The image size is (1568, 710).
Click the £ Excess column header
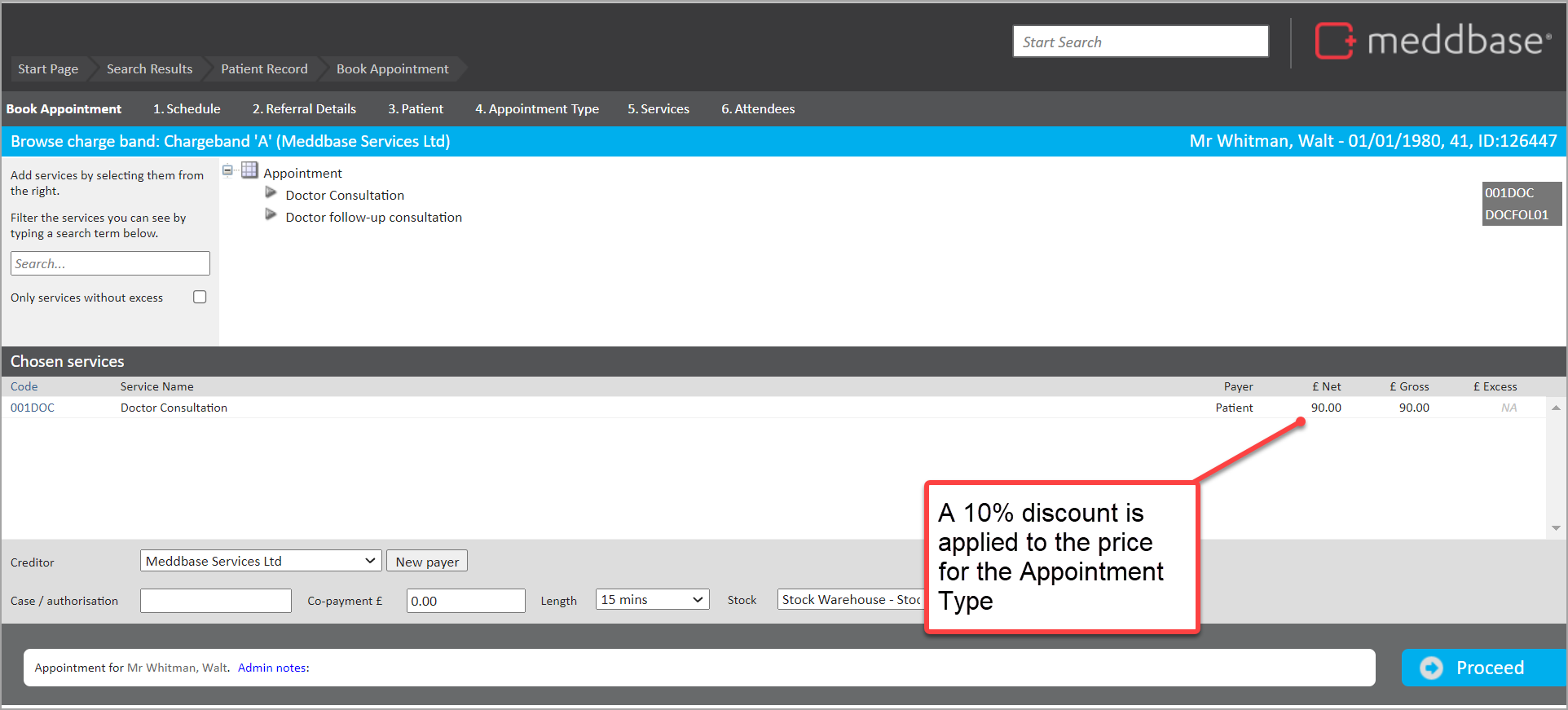[x=1495, y=386]
